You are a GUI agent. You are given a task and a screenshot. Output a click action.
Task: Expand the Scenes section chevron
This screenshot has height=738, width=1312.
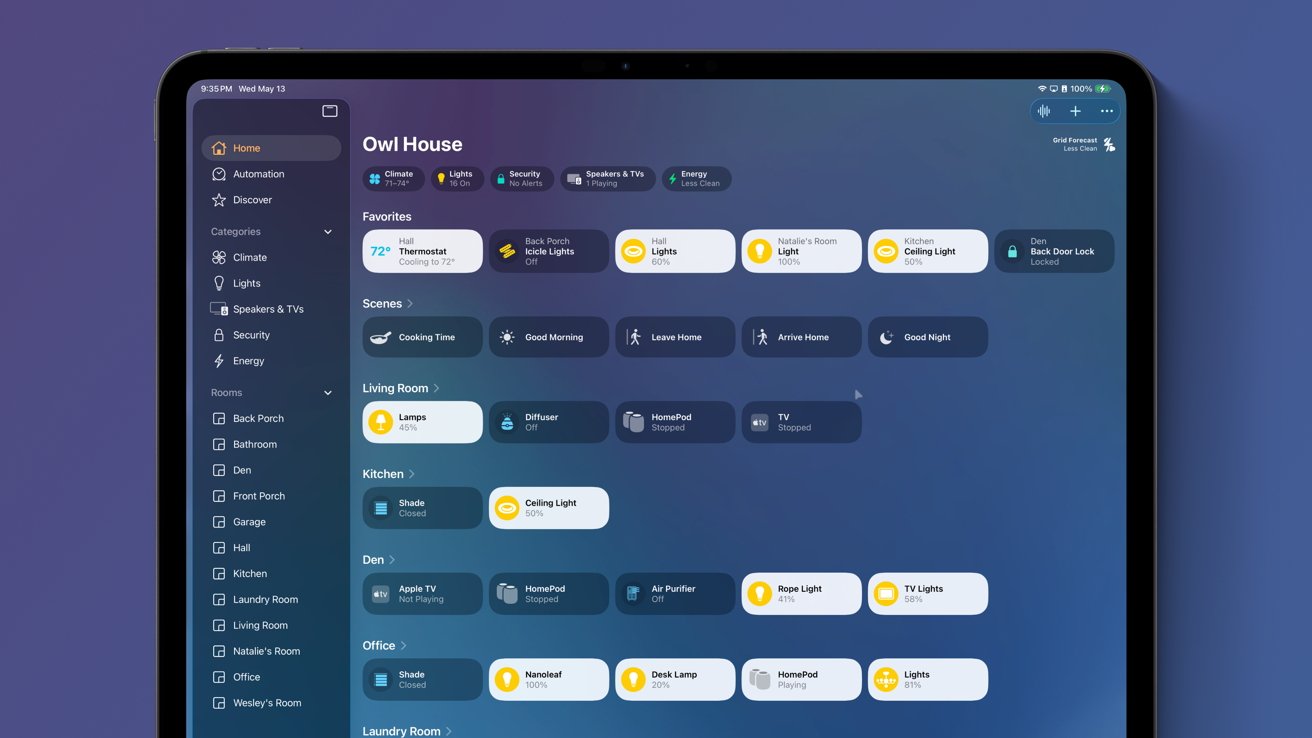tap(410, 304)
